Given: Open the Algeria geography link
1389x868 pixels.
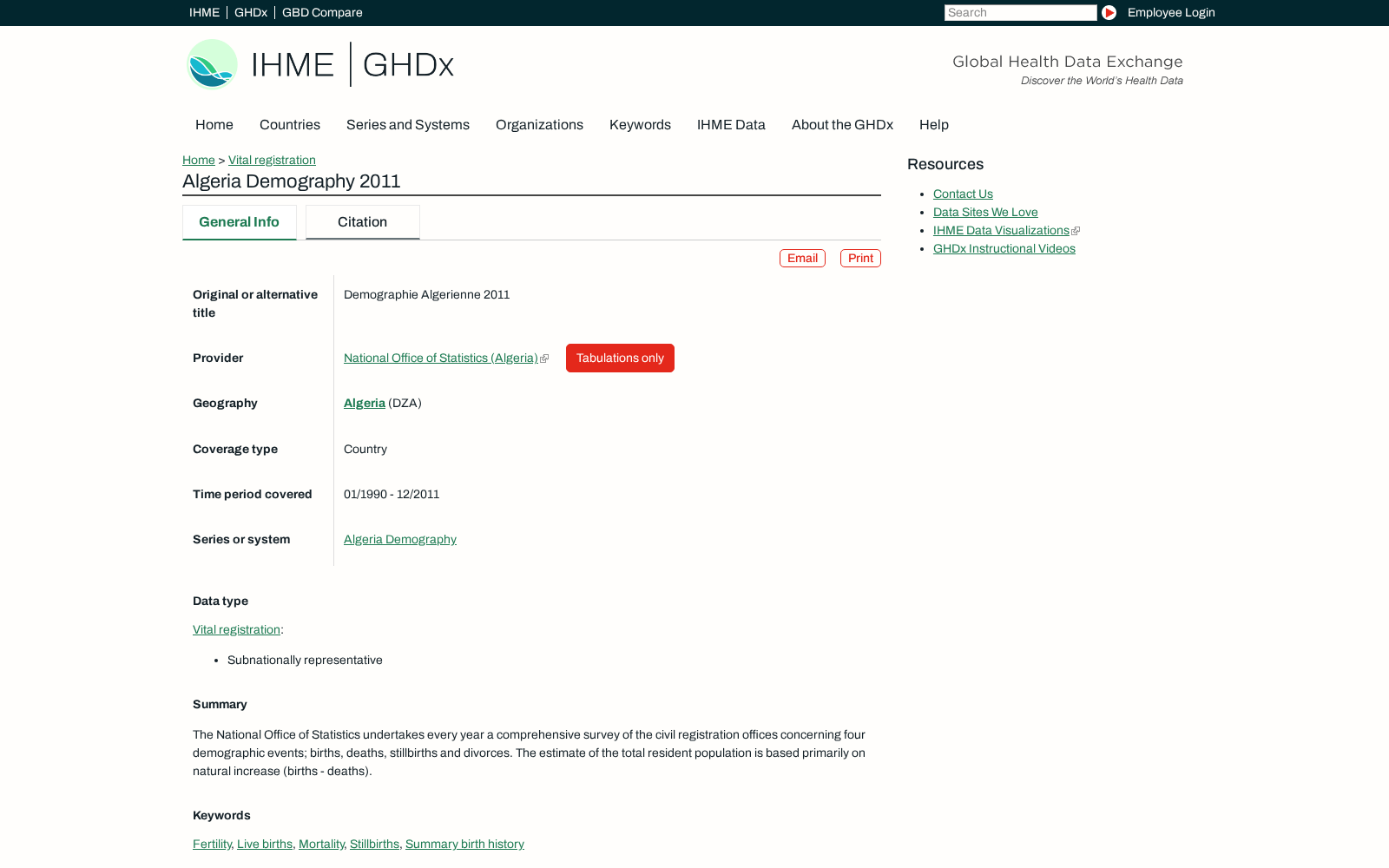Looking at the screenshot, I should 365,404.
